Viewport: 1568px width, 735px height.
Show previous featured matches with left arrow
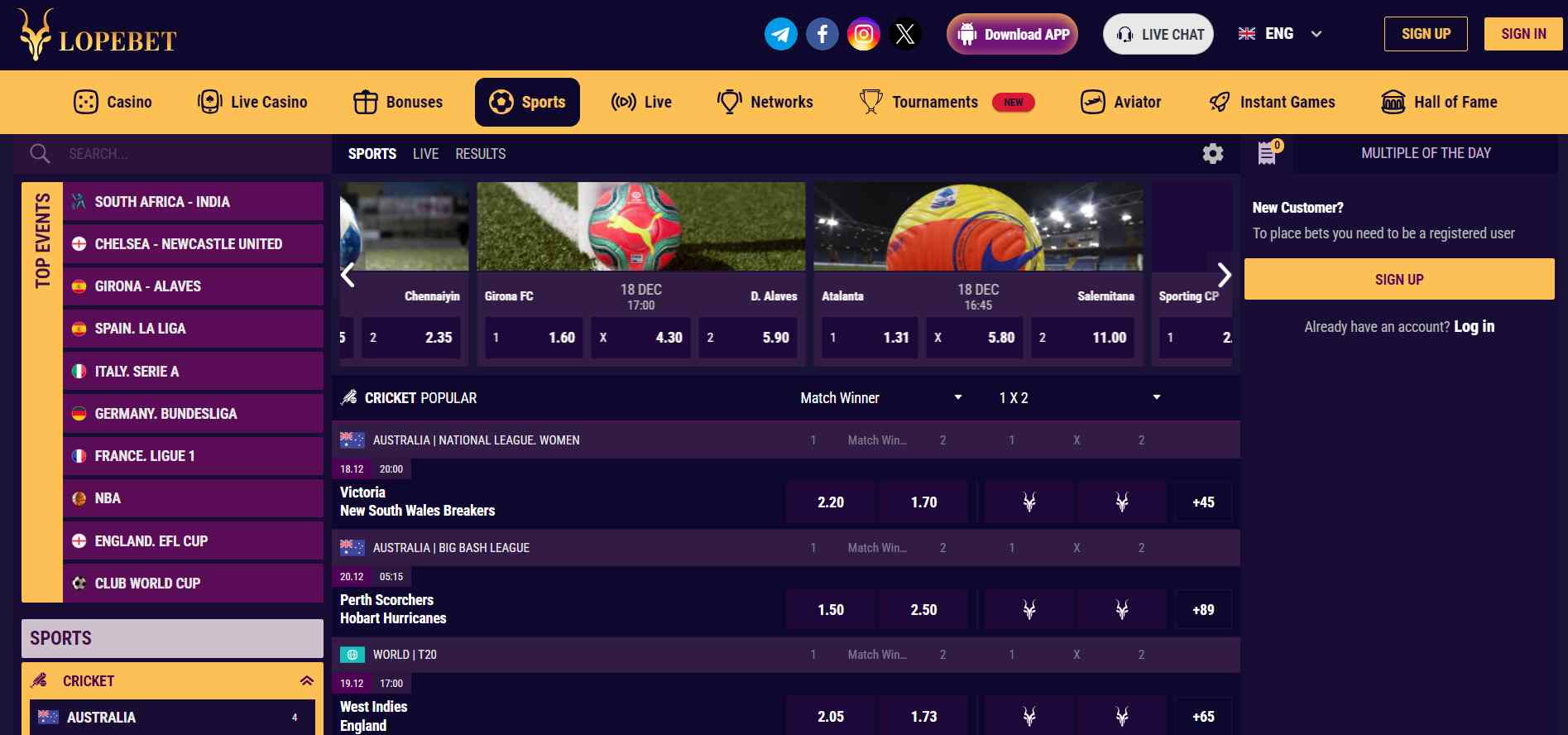[348, 275]
